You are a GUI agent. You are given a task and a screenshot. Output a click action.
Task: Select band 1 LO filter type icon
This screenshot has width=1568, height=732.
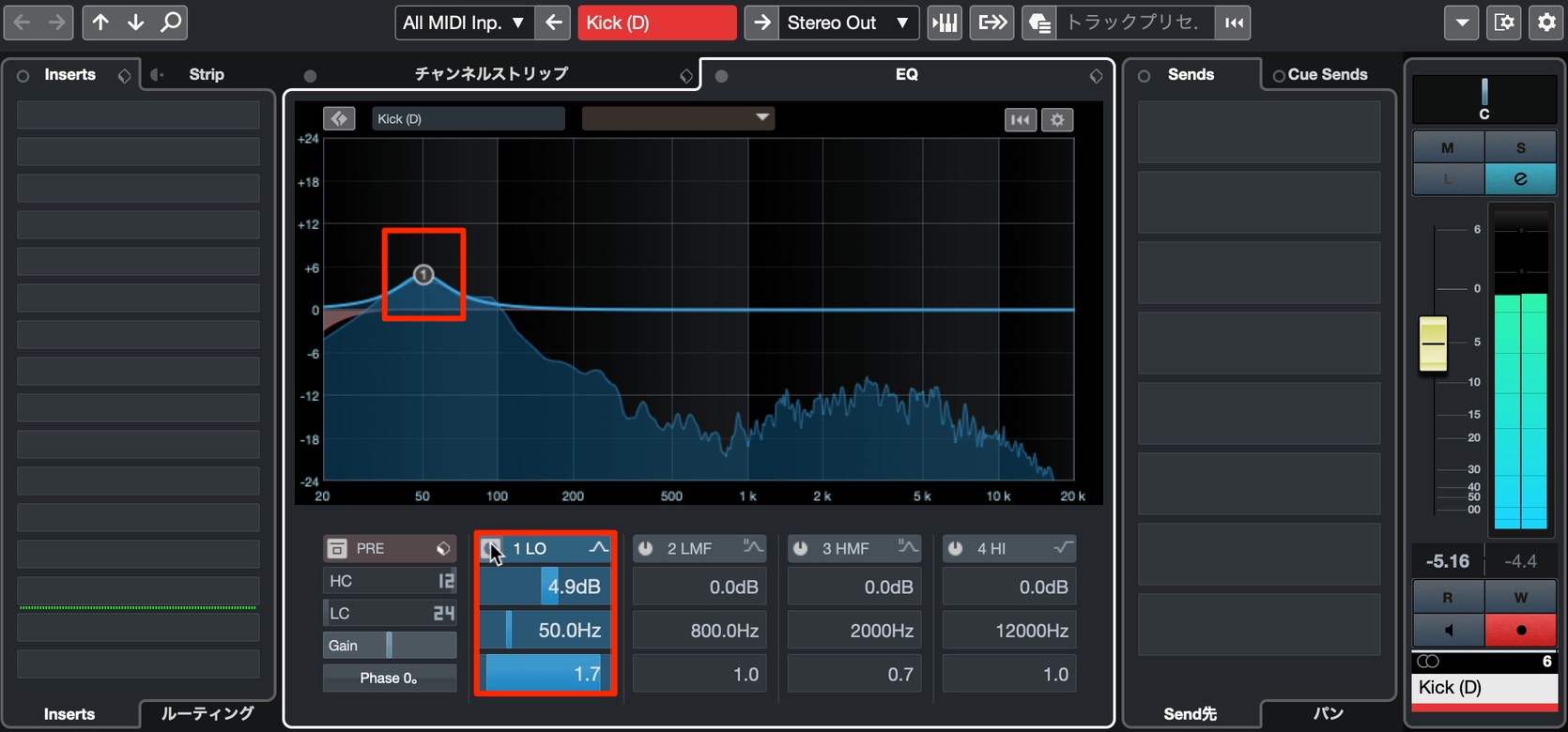click(x=598, y=548)
